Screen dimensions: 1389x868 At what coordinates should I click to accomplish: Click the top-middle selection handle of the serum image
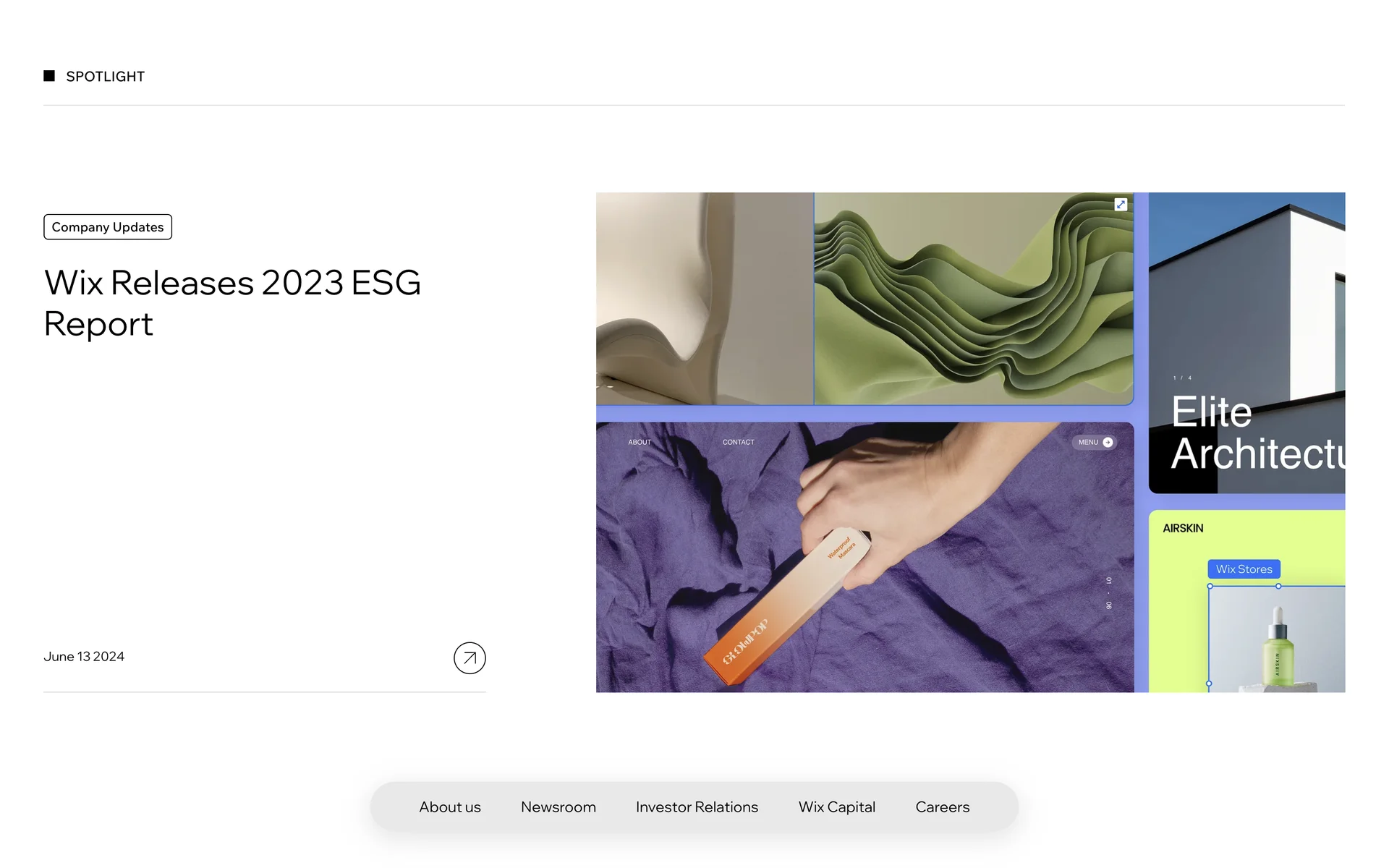pyautogui.click(x=1278, y=587)
